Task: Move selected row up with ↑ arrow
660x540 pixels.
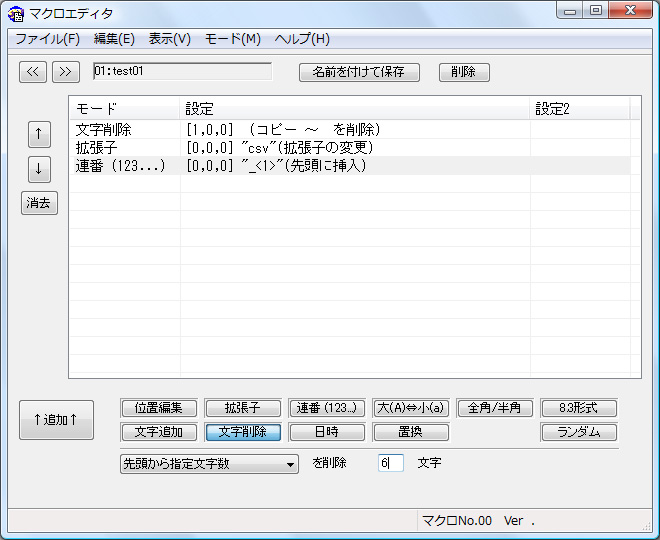Action: pyautogui.click(x=39, y=134)
